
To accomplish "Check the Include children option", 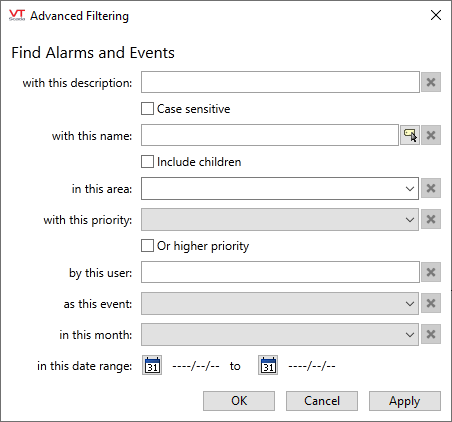I will [147, 162].
